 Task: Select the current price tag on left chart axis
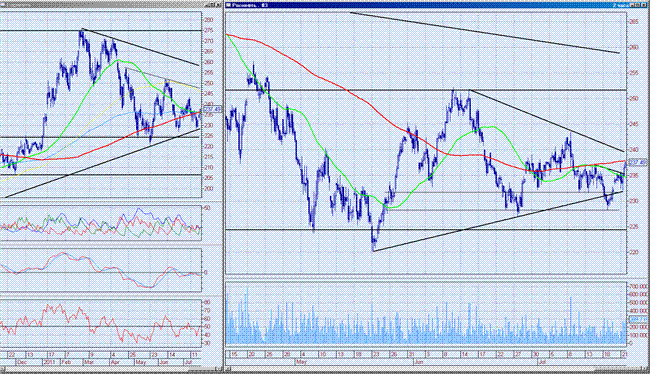pyautogui.click(x=213, y=109)
